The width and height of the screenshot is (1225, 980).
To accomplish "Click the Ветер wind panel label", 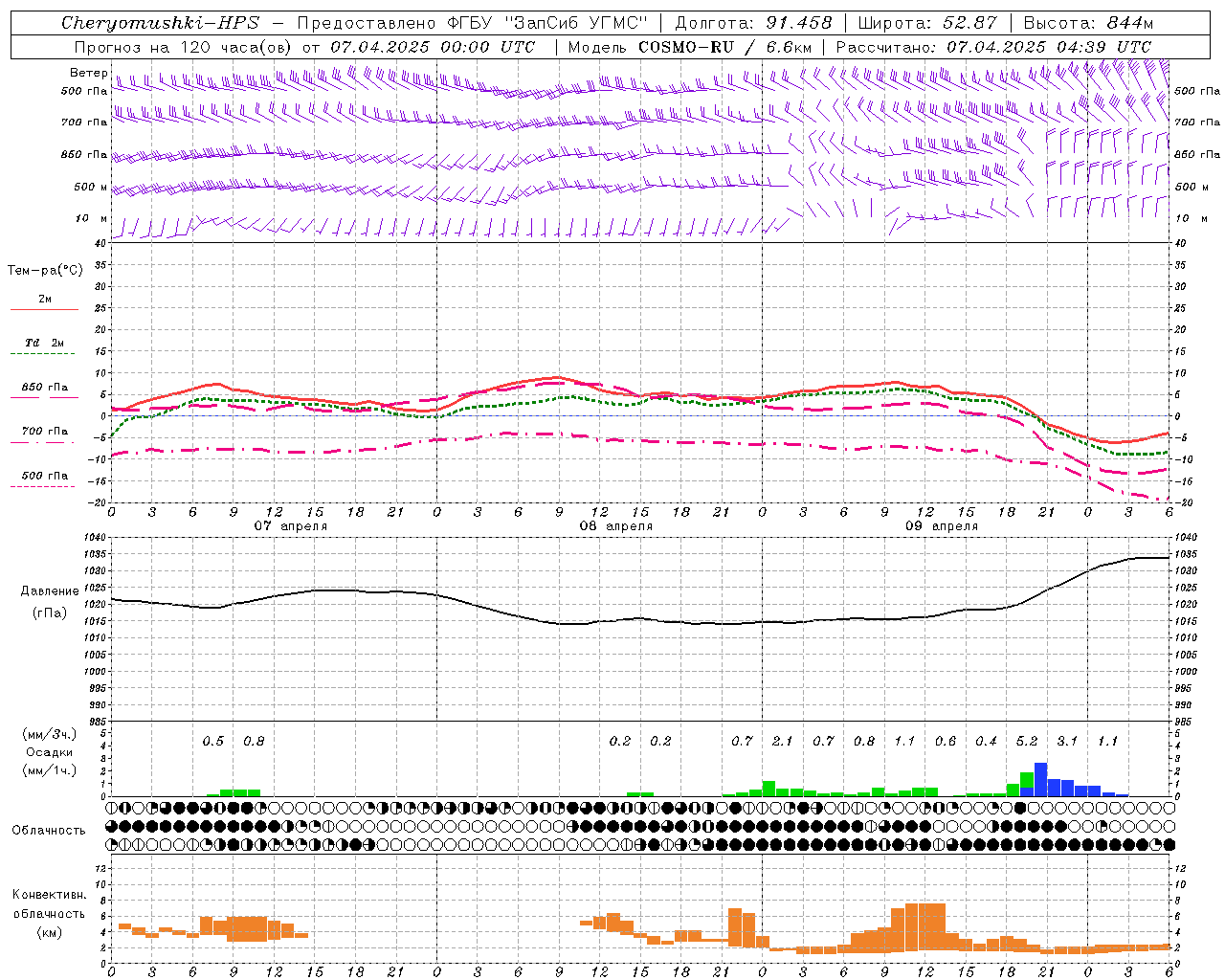I will point(88,73).
